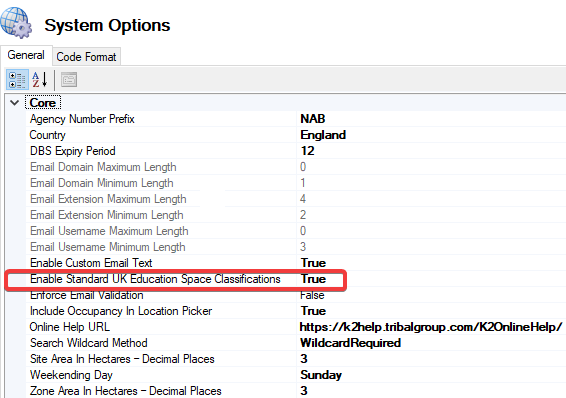Click the Online Help URL value
This screenshot has width=566, height=398.
pyautogui.click(x=431, y=327)
